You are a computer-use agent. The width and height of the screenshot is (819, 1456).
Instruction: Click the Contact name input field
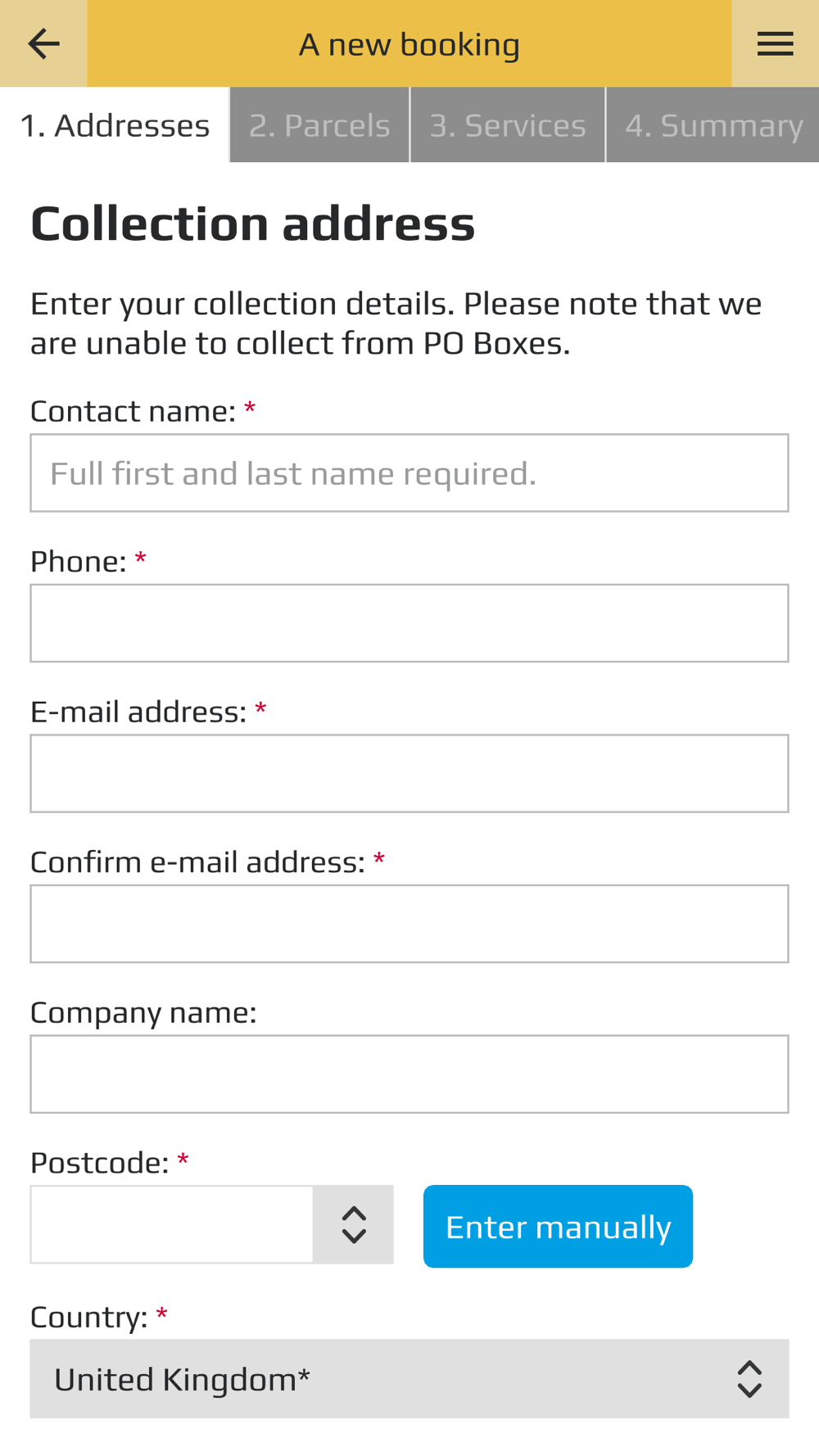point(409,473)
